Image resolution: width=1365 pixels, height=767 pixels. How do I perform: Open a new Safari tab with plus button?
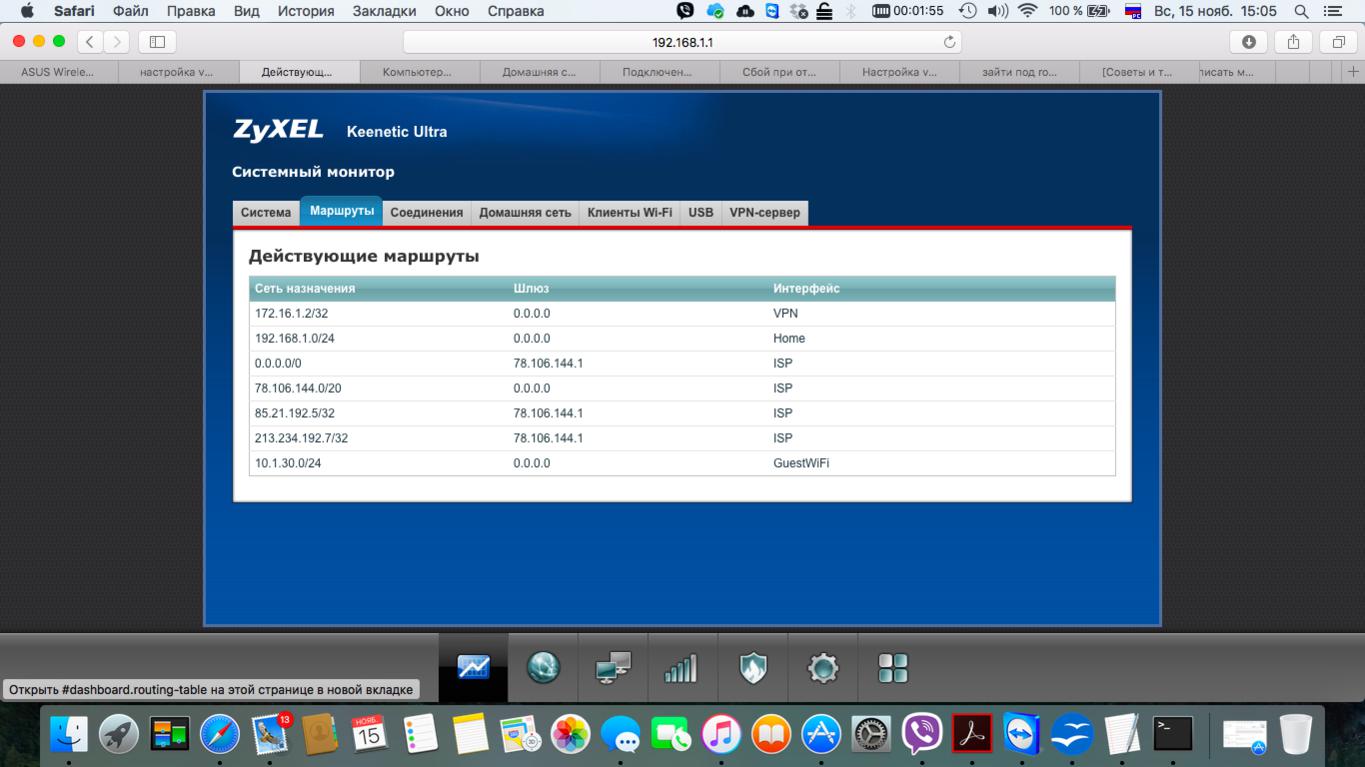(x=1353, y=72)
